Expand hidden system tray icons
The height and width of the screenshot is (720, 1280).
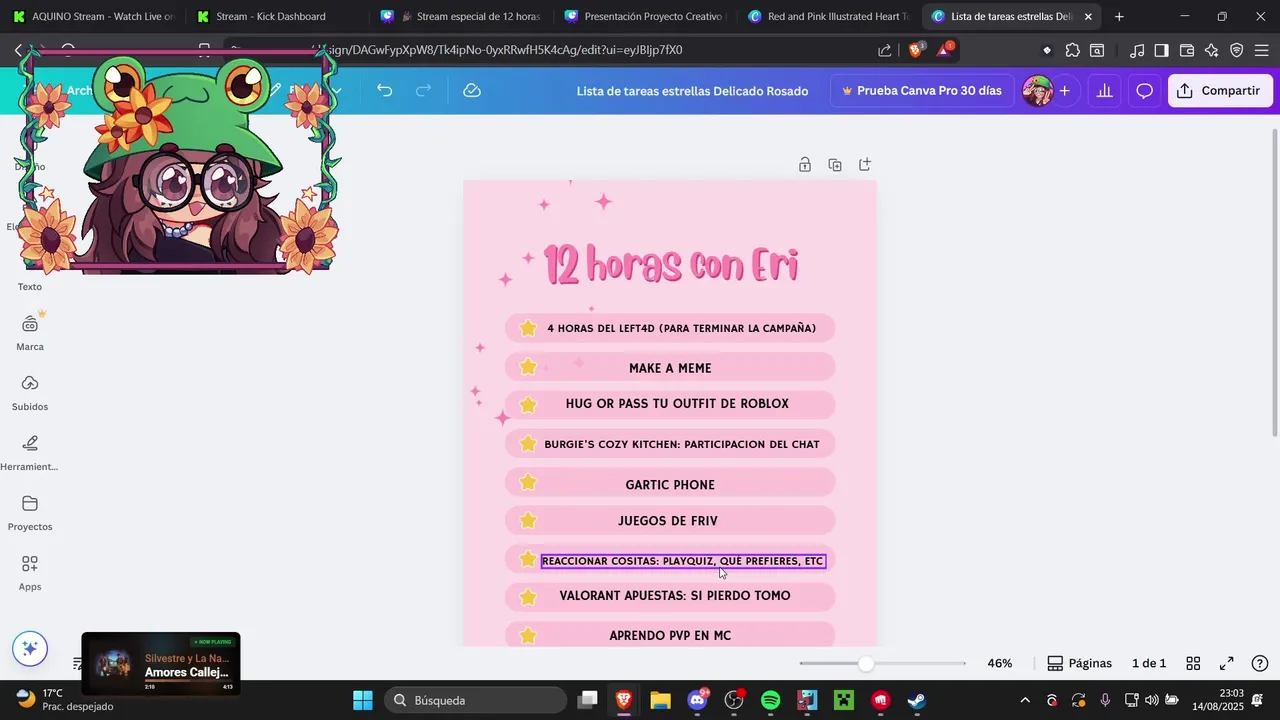pyautogui.click(x=1024, y=700)
